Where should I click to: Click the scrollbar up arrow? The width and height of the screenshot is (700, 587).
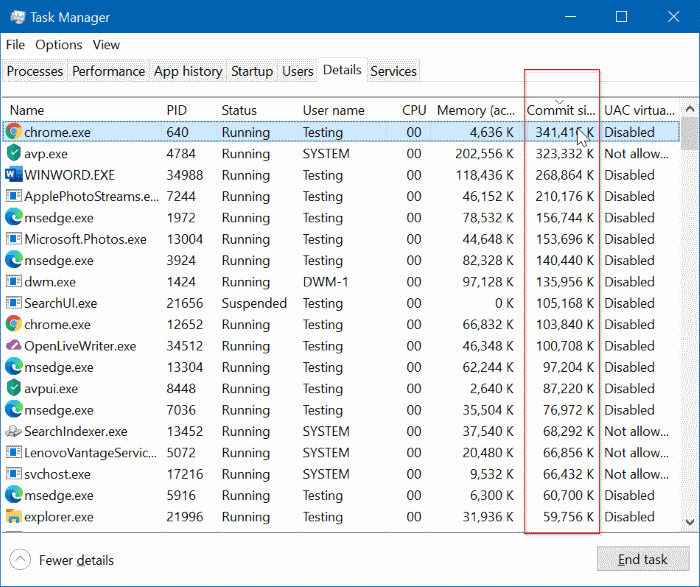click(x=690, y=108)
